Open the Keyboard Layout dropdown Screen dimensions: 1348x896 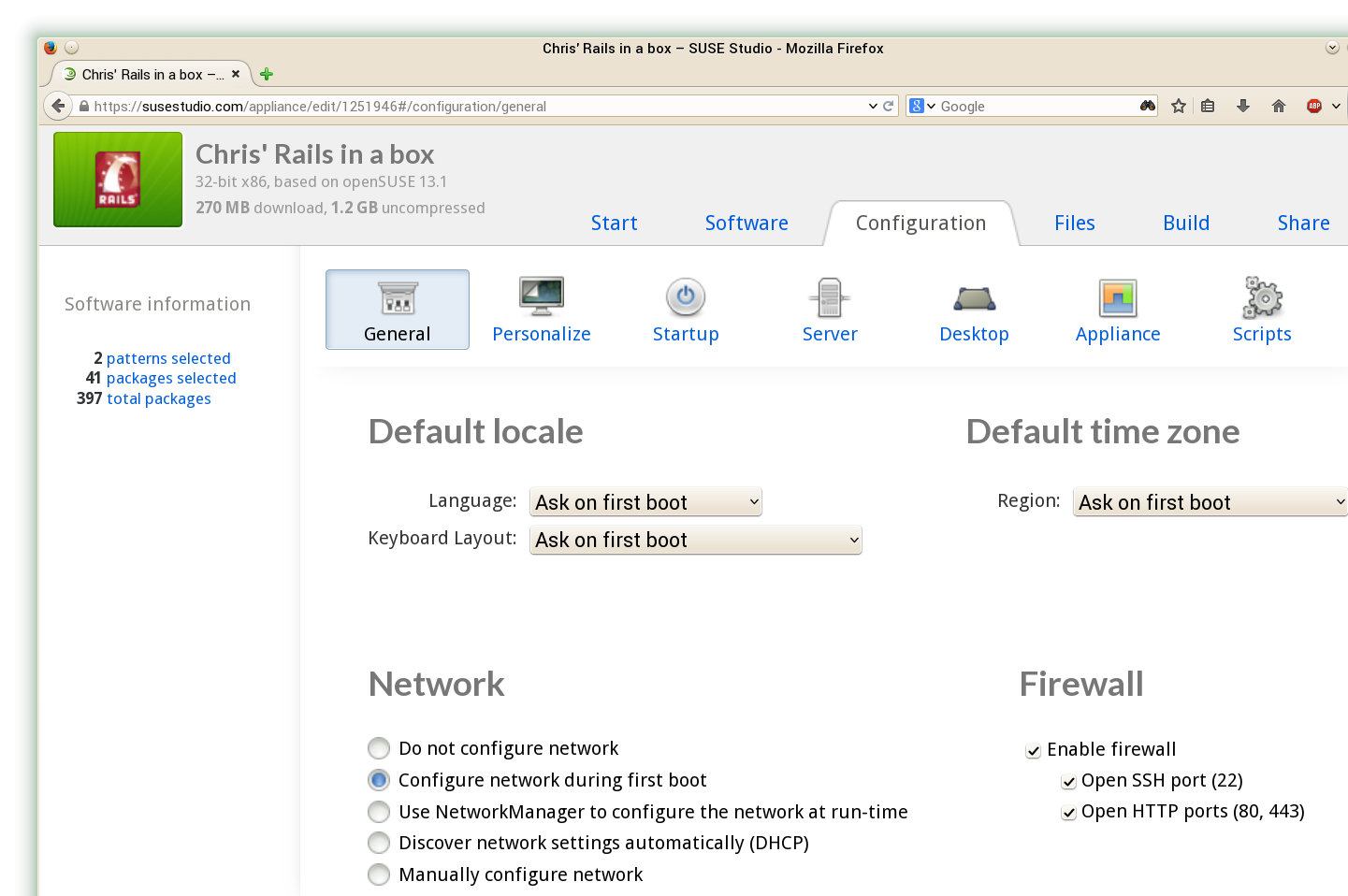tap(695, 540)
